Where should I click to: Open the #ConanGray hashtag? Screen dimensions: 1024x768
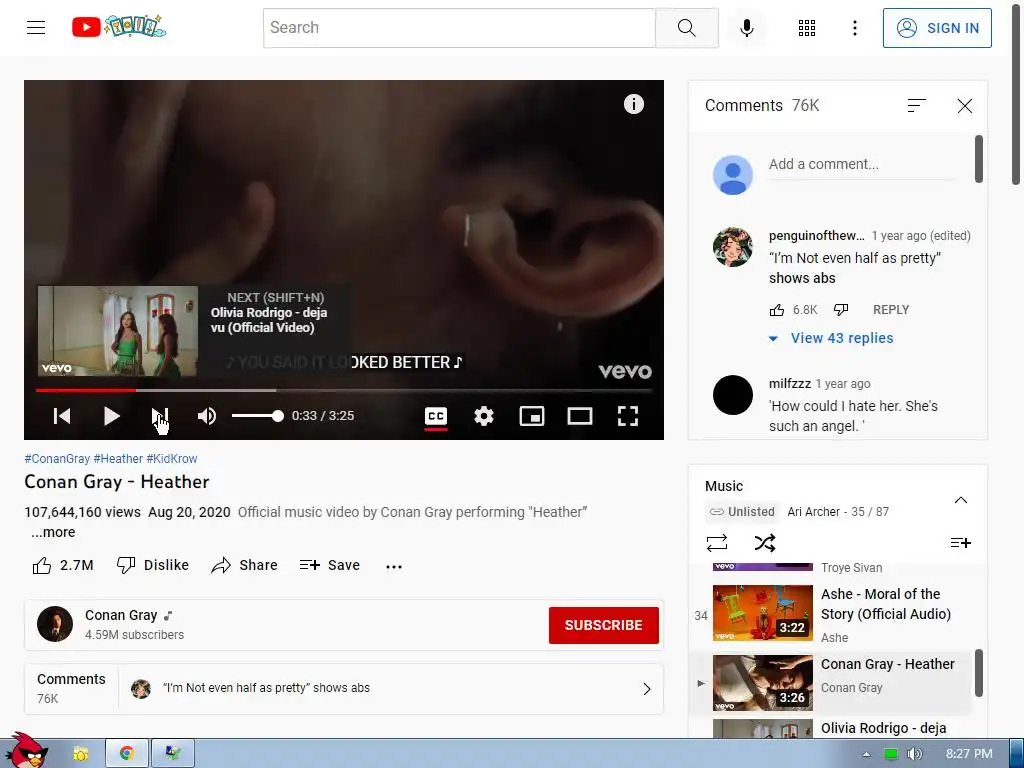click(57, 458)
